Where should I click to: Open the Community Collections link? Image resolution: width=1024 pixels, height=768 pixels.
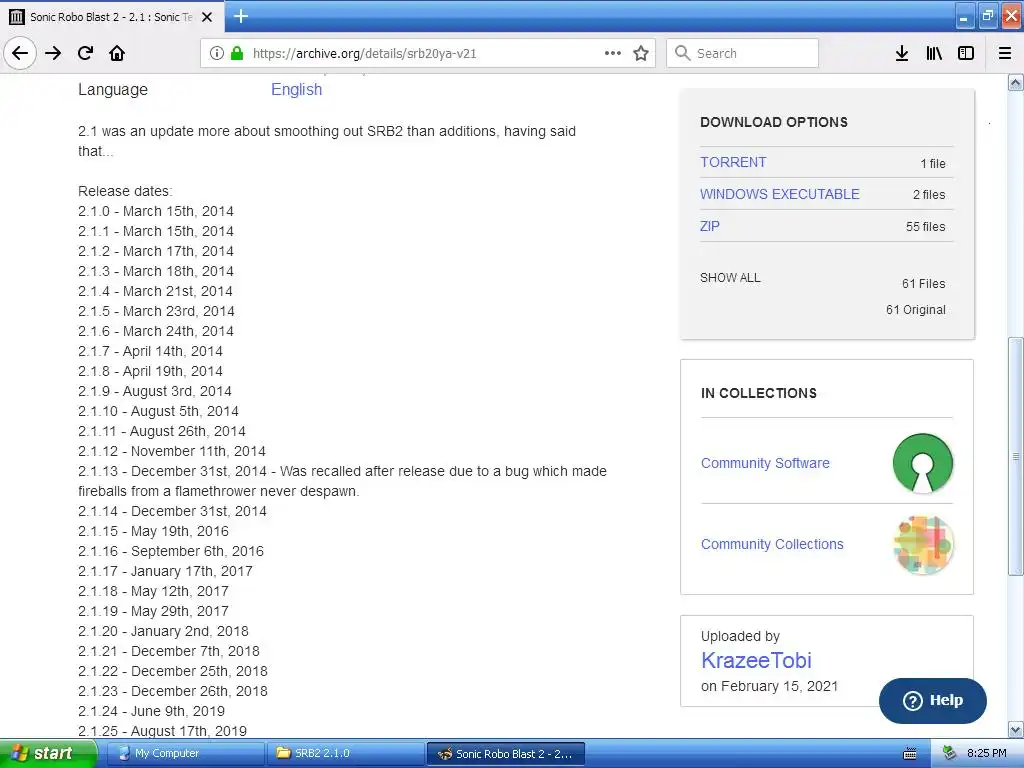pyautogui.click(x=772, y=544)
